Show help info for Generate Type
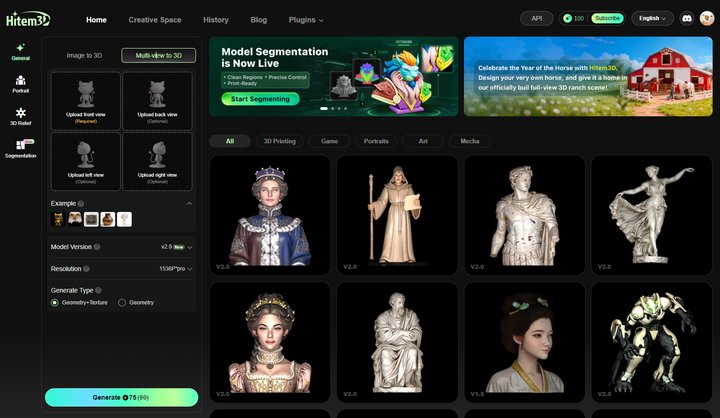The height and width of the screenshot is (418, 720). [98, 290]
